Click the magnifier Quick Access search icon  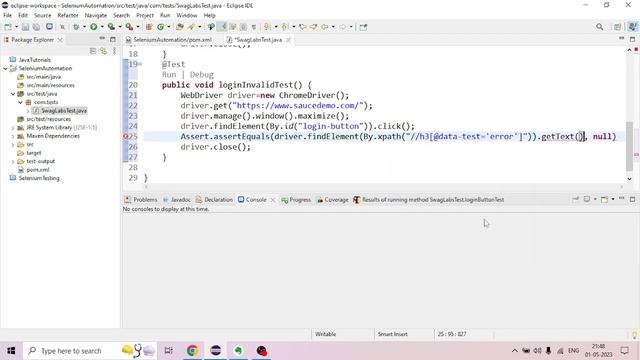[x=600, y=27]
